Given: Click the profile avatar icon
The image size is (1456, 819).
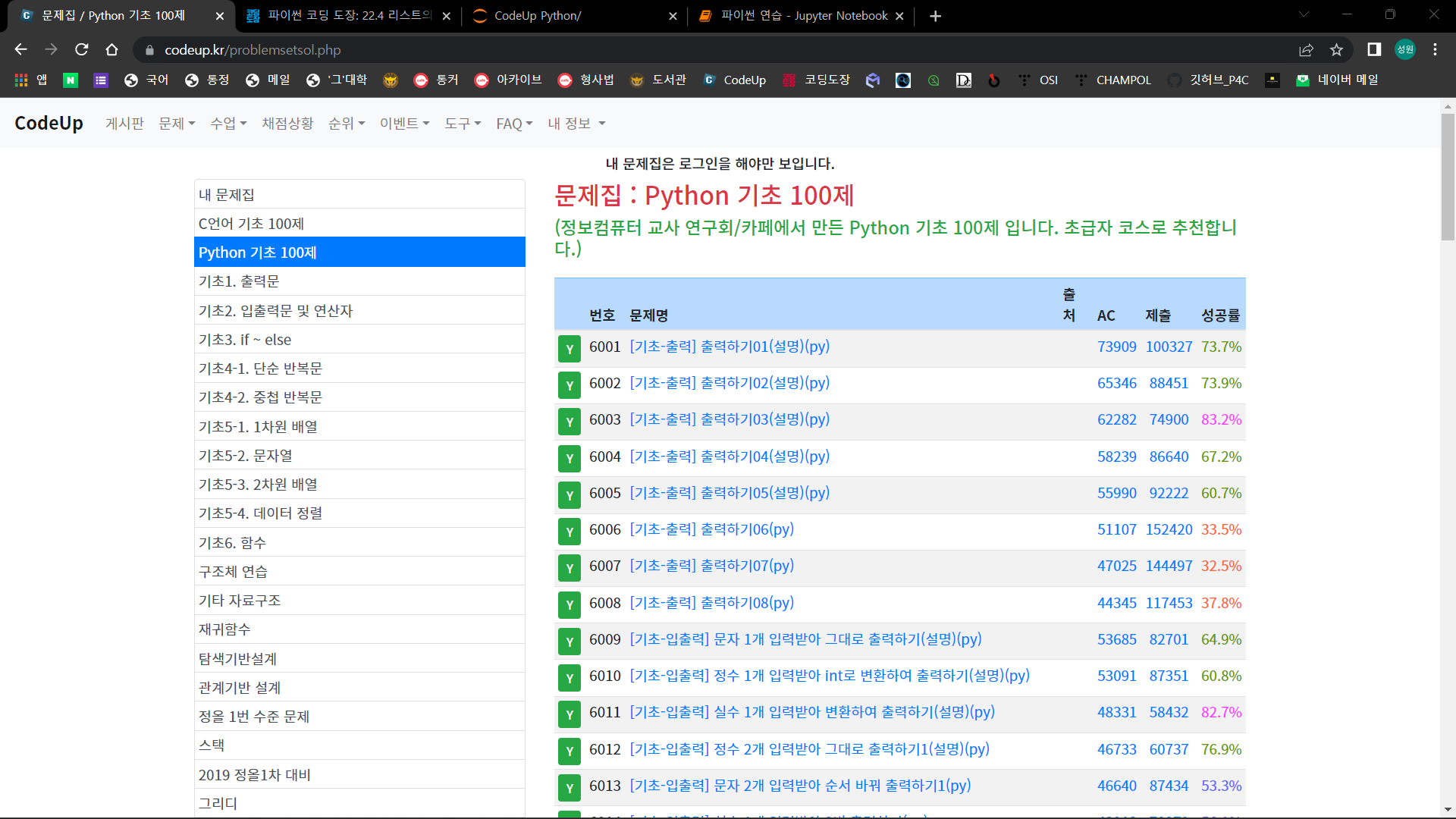Looking at the screenshot, I should tap(1404, 49).
